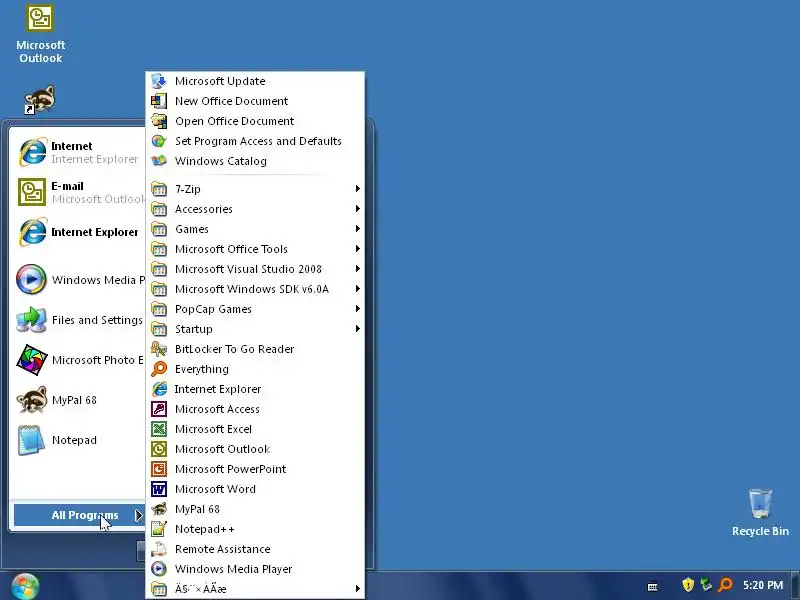Expand the PopCap Games submenu arrow
The width and height of the screenshot is (800, 600).
(358, 309)
